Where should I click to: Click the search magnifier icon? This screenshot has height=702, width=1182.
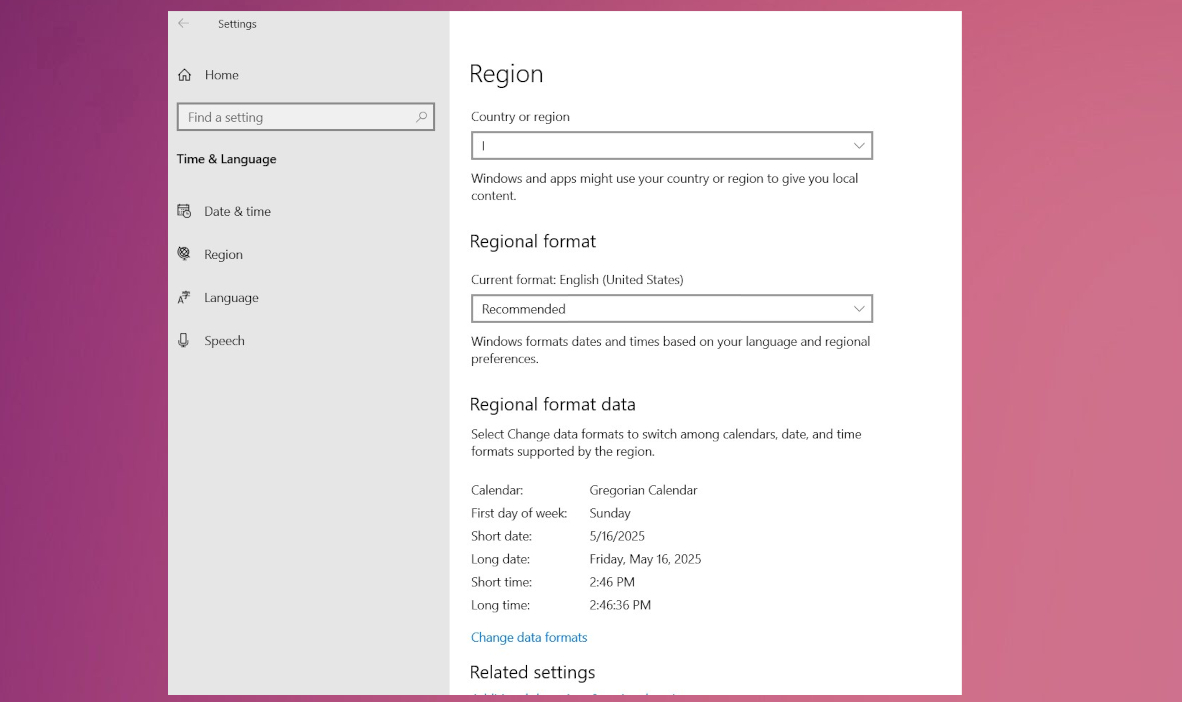point(422,117)
